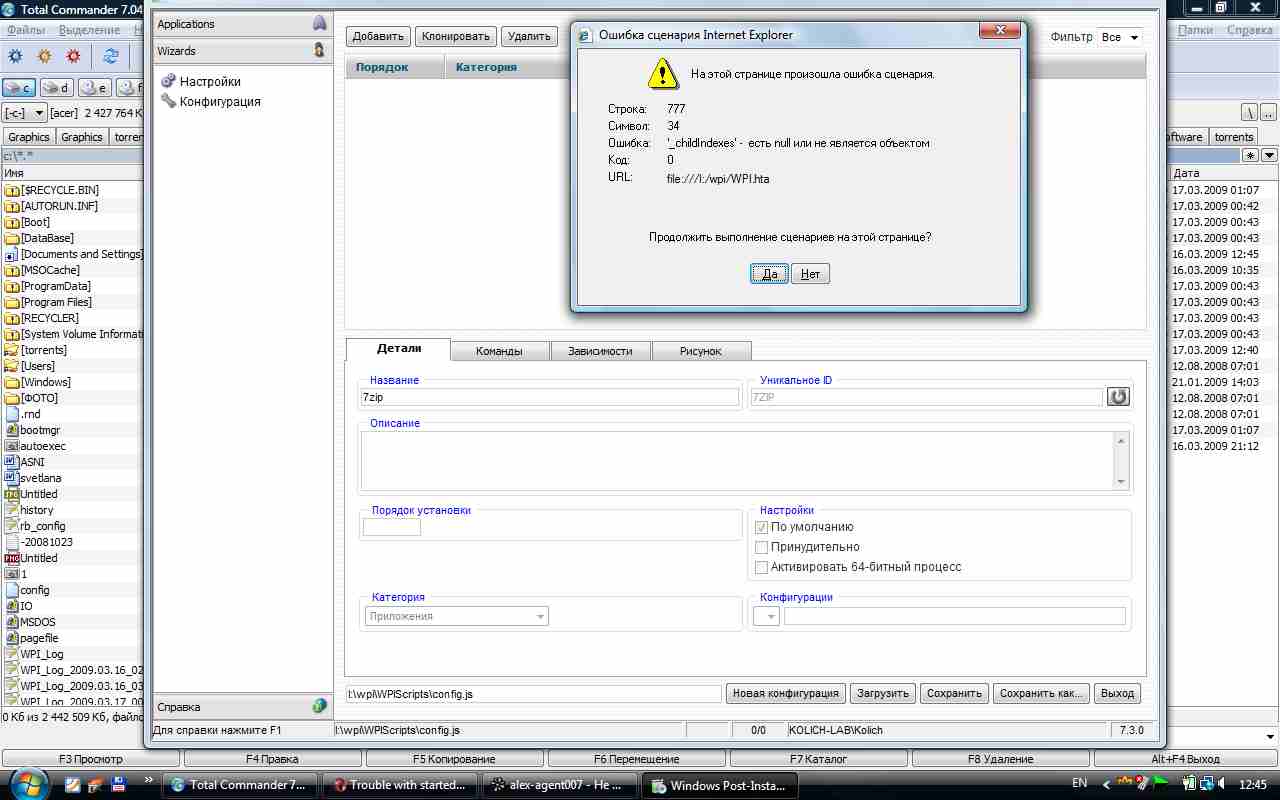Click the Нет button in error dialog

tap(811, 274)
